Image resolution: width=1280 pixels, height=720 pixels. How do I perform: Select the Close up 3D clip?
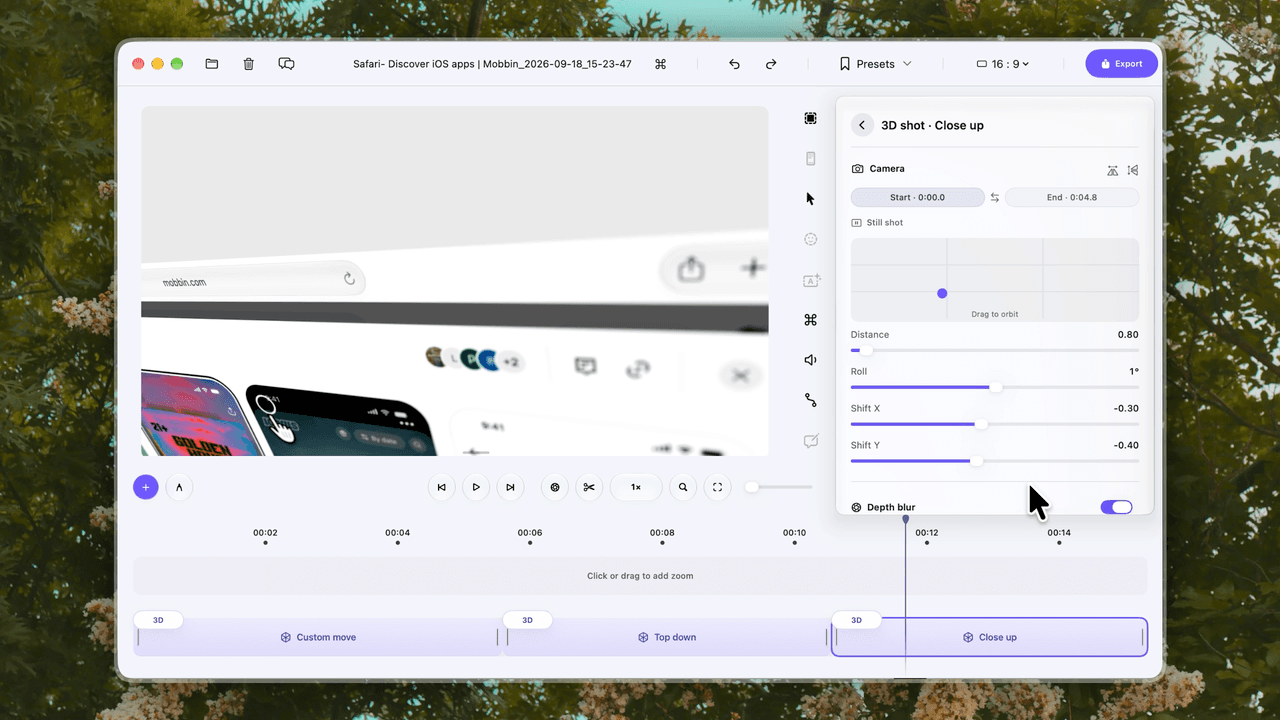click(x=989, y=637)
